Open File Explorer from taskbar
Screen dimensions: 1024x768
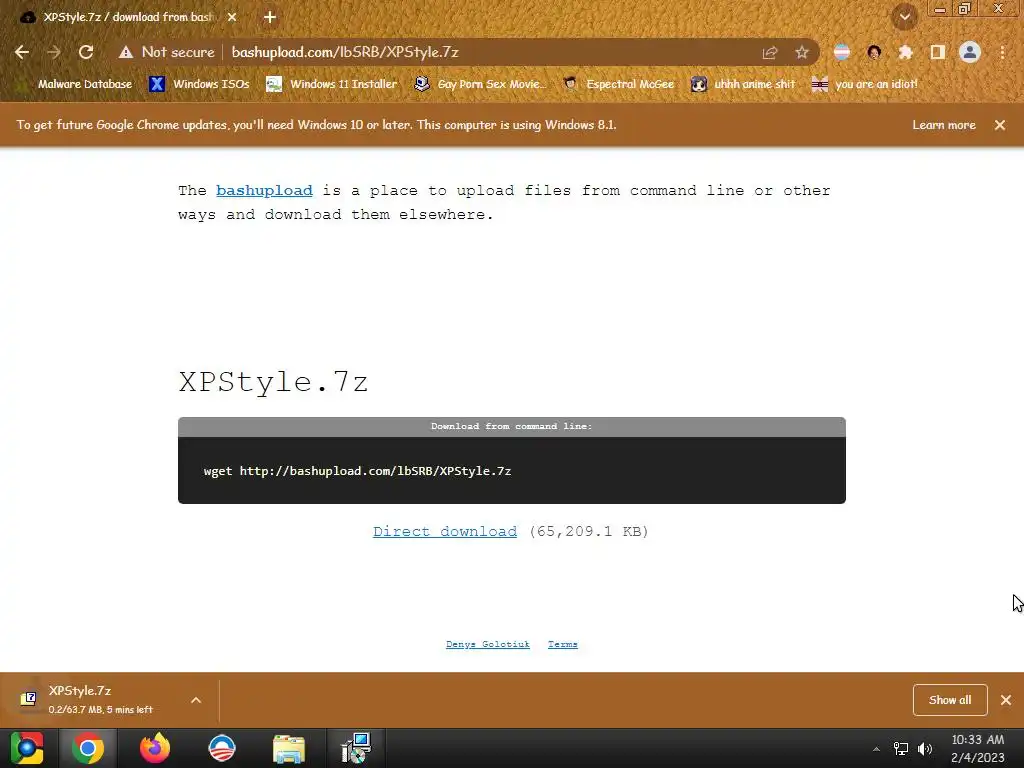(289, 748)
